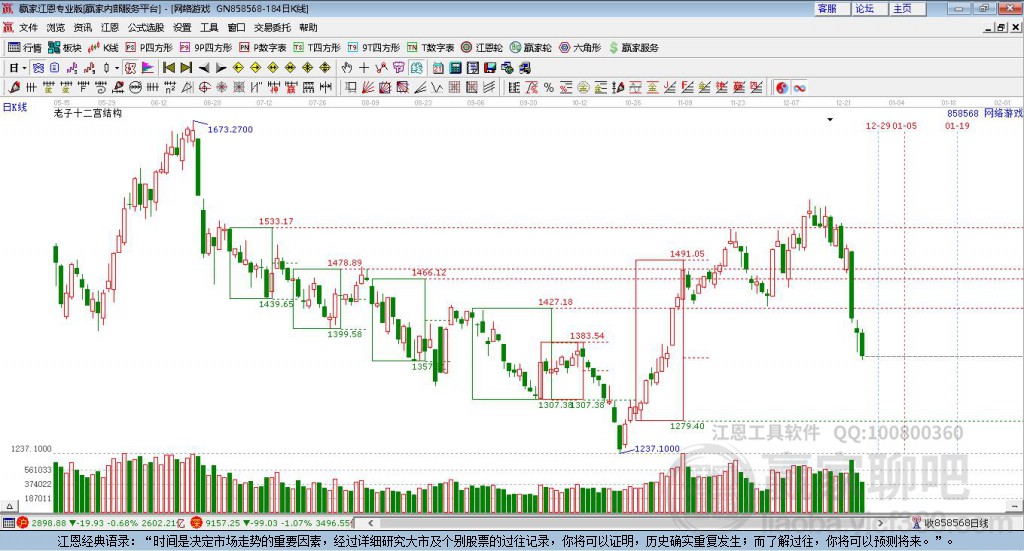Click the 01-19 date marker
This screenshot has height=551, width=1024.
coord(957,125)
